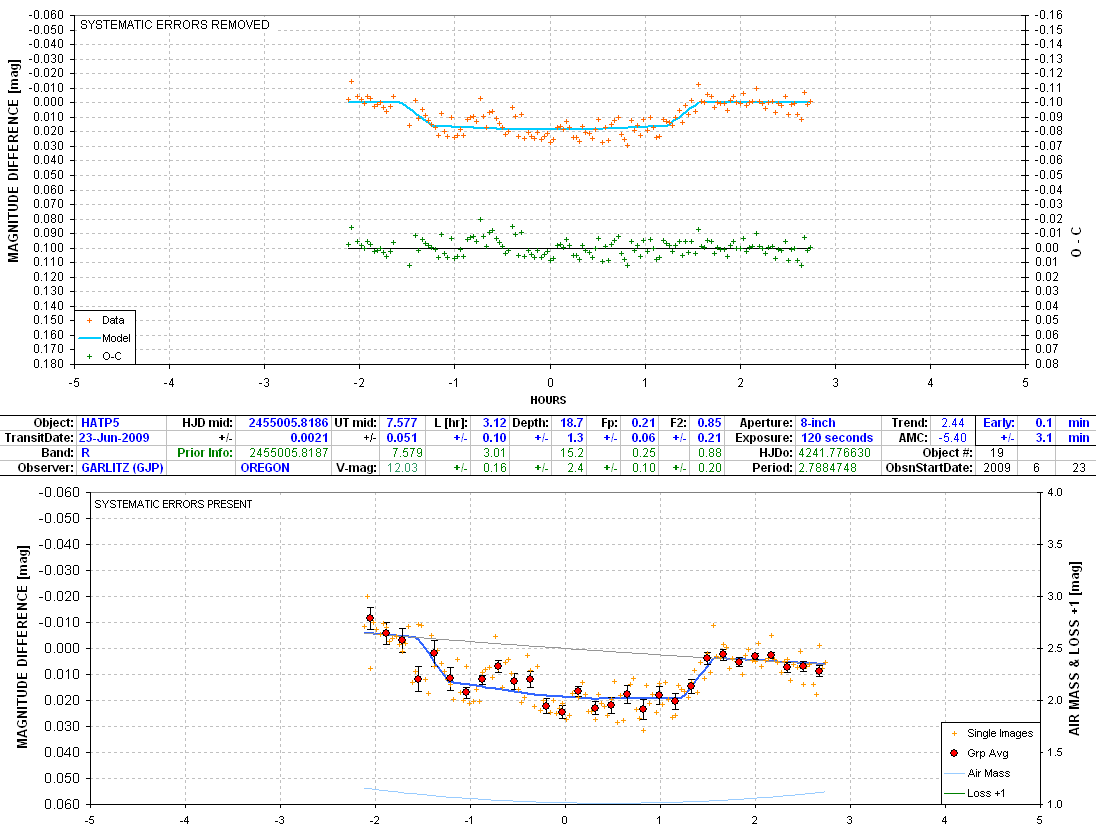
Task: Click the top chart MAGNITUDE DIFFERENCE axis label
Action: [13, 161]
